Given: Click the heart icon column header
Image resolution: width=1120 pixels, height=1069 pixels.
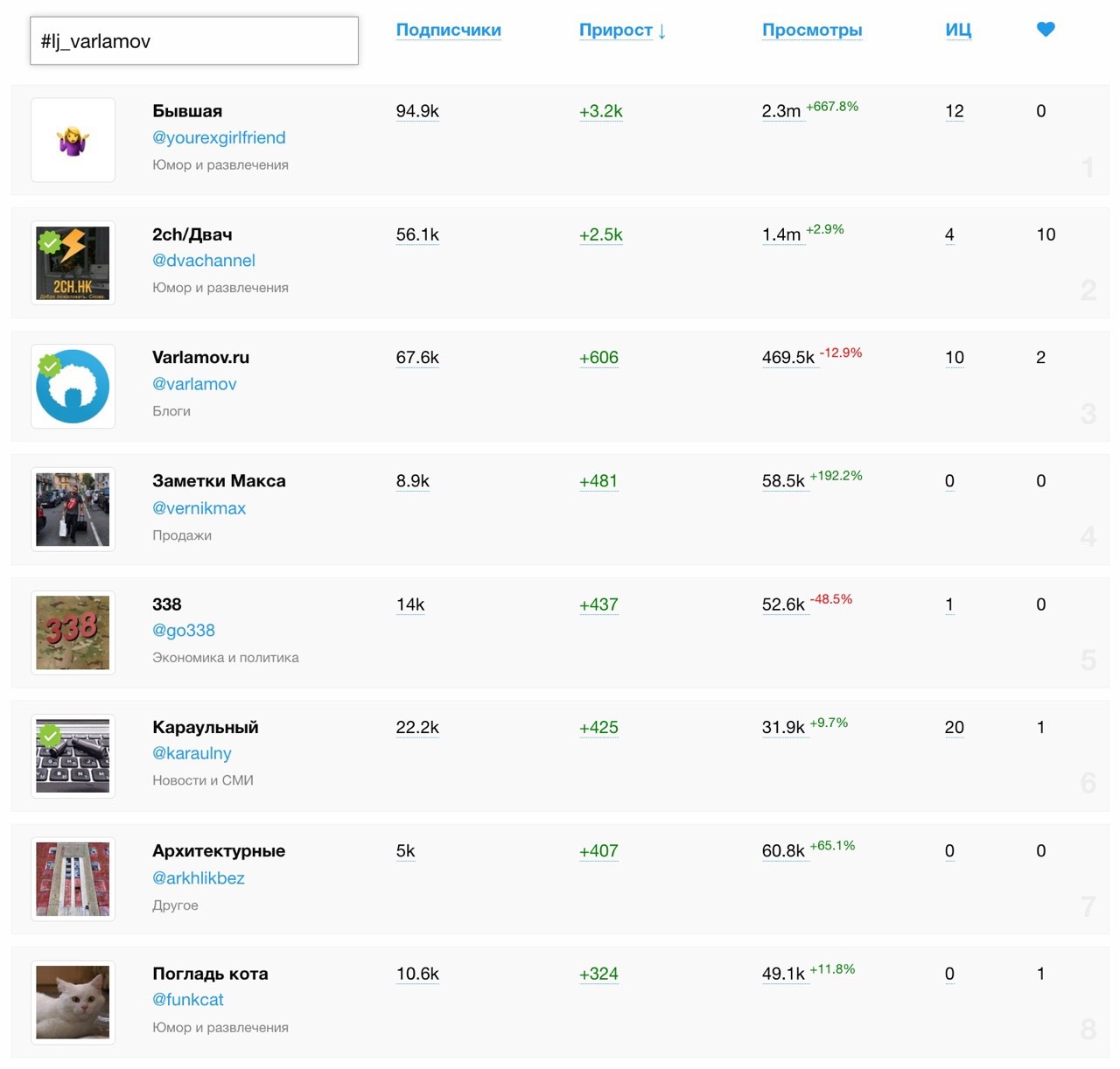Looking at the screenshot, I should pos(1046,29).
